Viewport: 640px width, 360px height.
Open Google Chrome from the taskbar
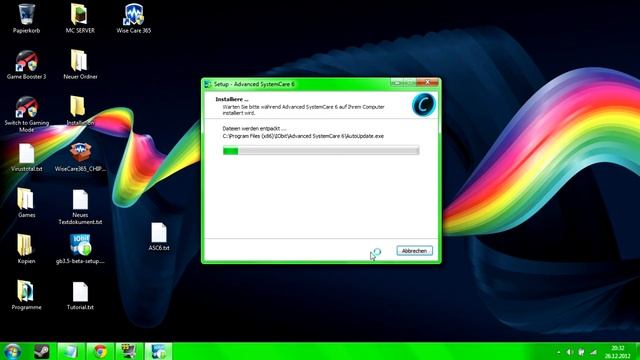click(x=100, y=351)
